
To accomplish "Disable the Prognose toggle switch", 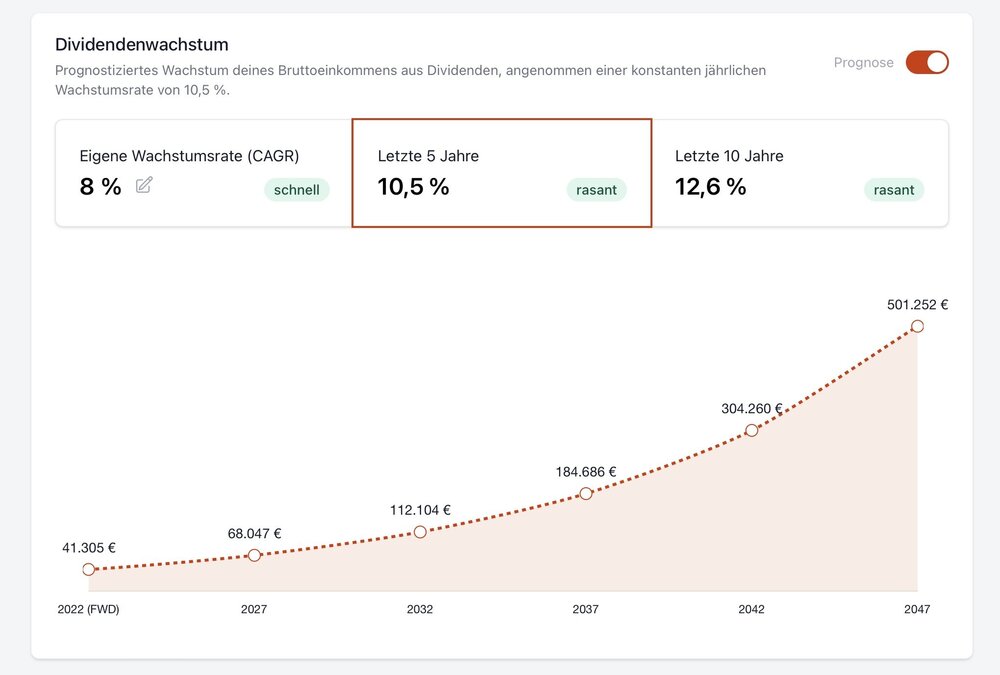I will pyautogui.click(x=927, y=62).
